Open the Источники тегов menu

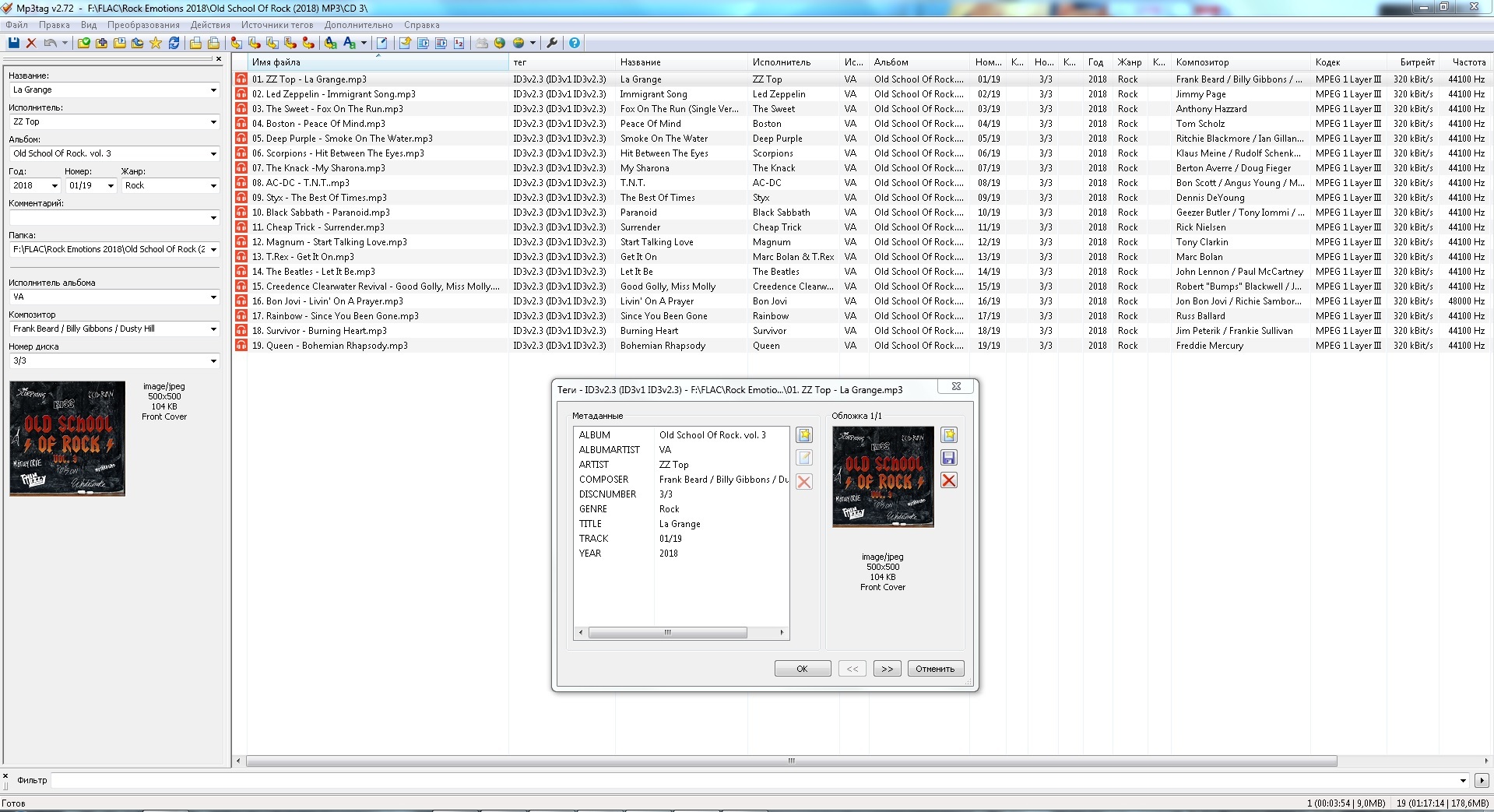[277, 25]
